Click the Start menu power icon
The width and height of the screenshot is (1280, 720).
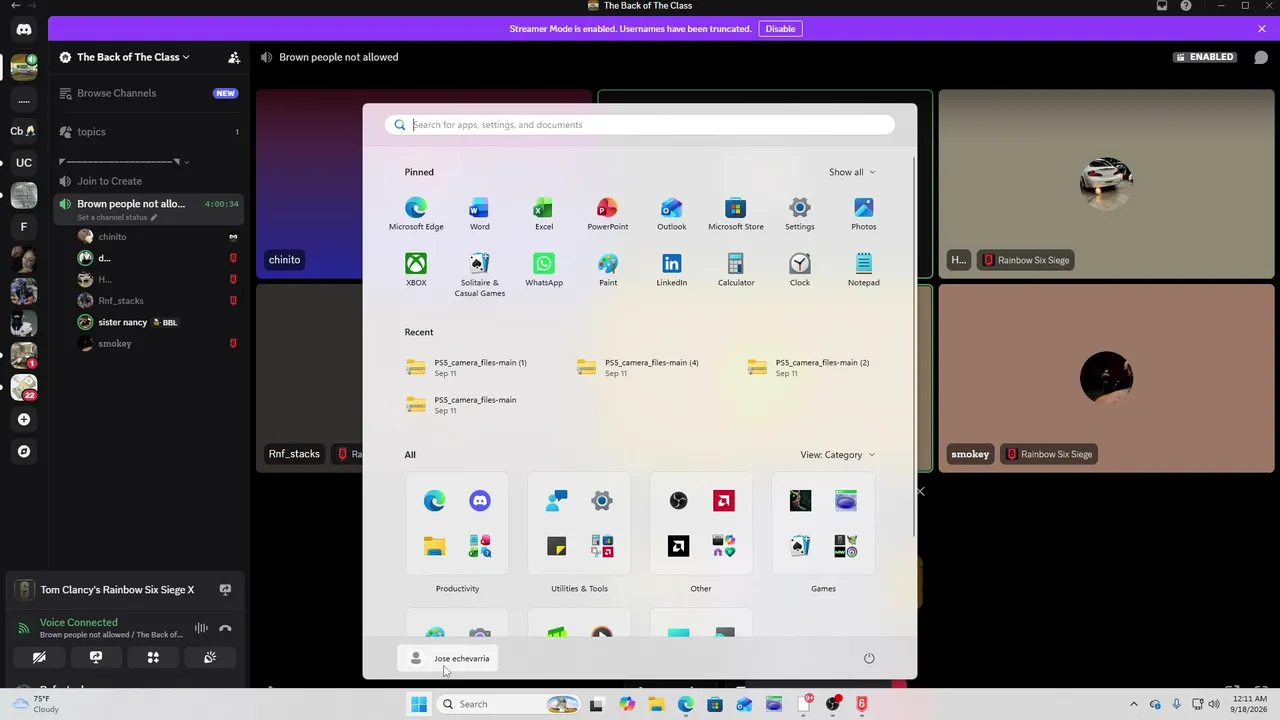(x=869, y=658)
